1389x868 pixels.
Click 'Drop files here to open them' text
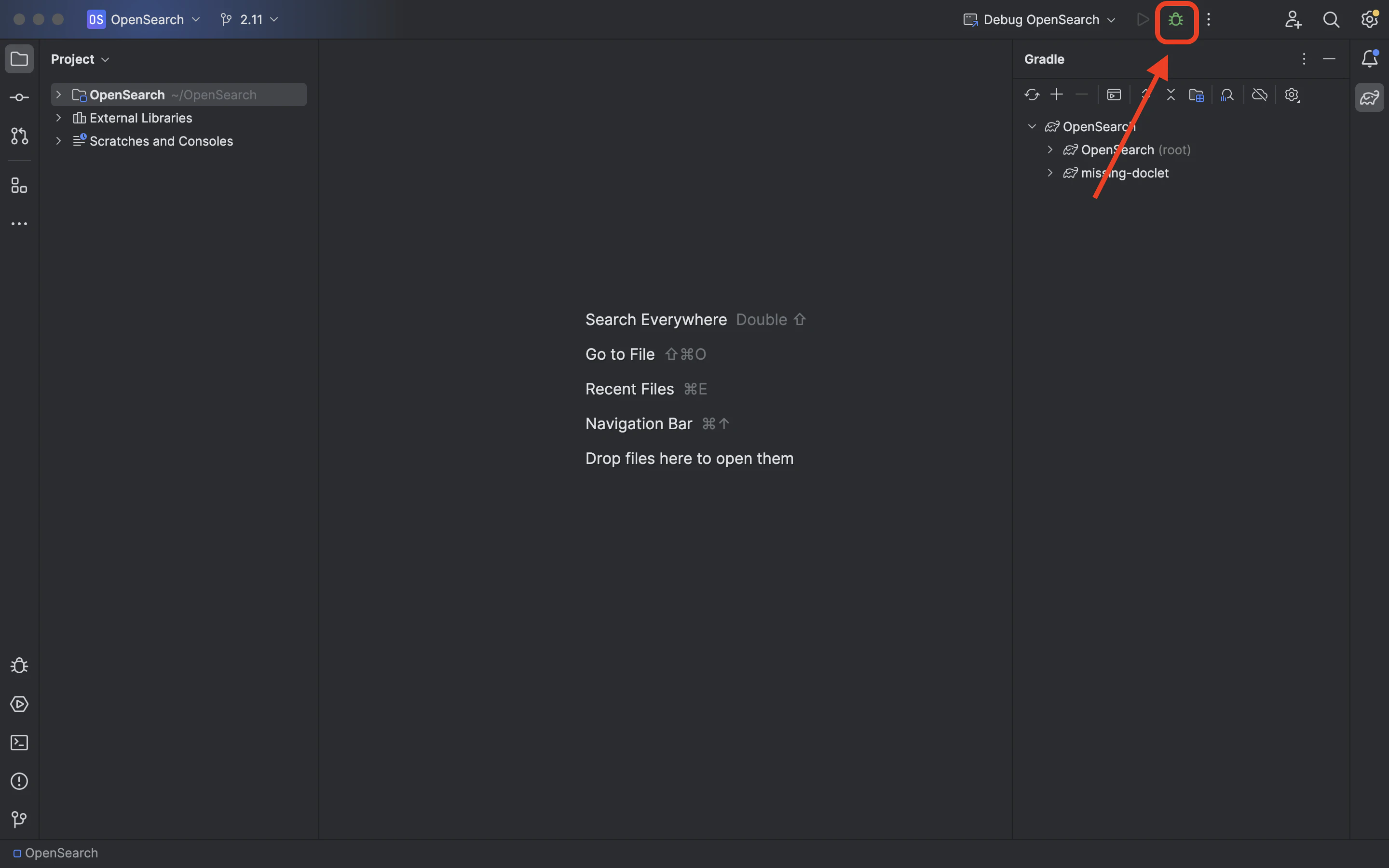point(689,459)
